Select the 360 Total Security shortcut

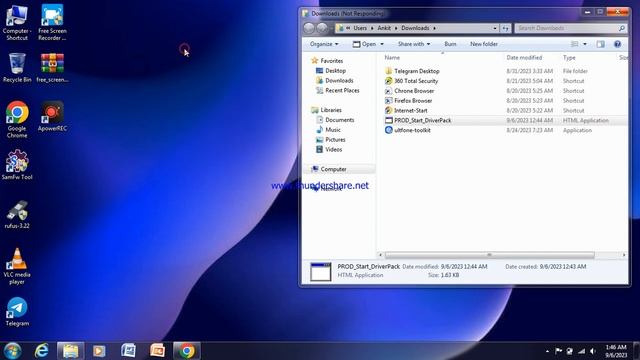[x=411, y=81]
